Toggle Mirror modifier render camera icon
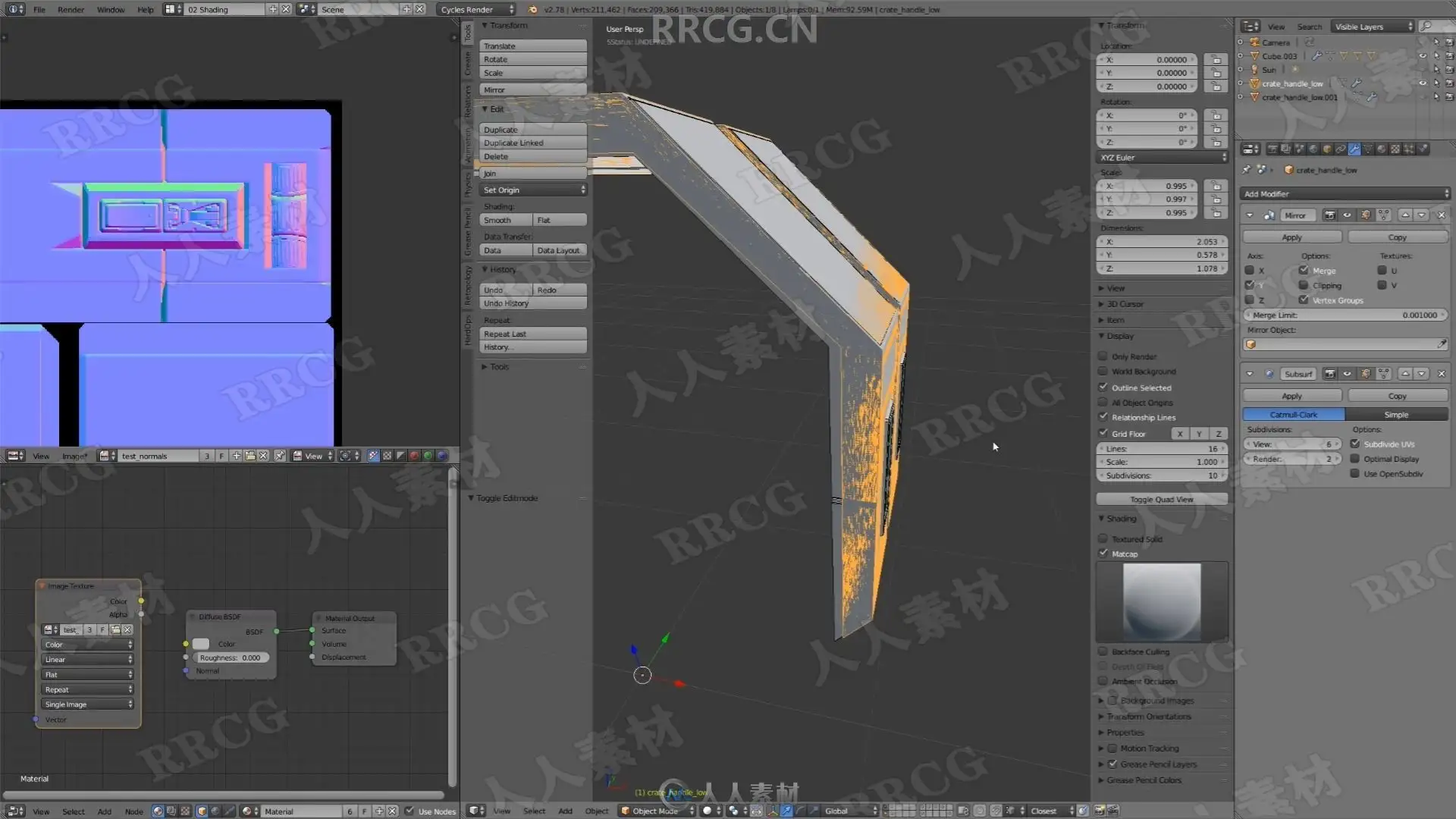This screenshot has height=819, width=1456. [1329, 215]
